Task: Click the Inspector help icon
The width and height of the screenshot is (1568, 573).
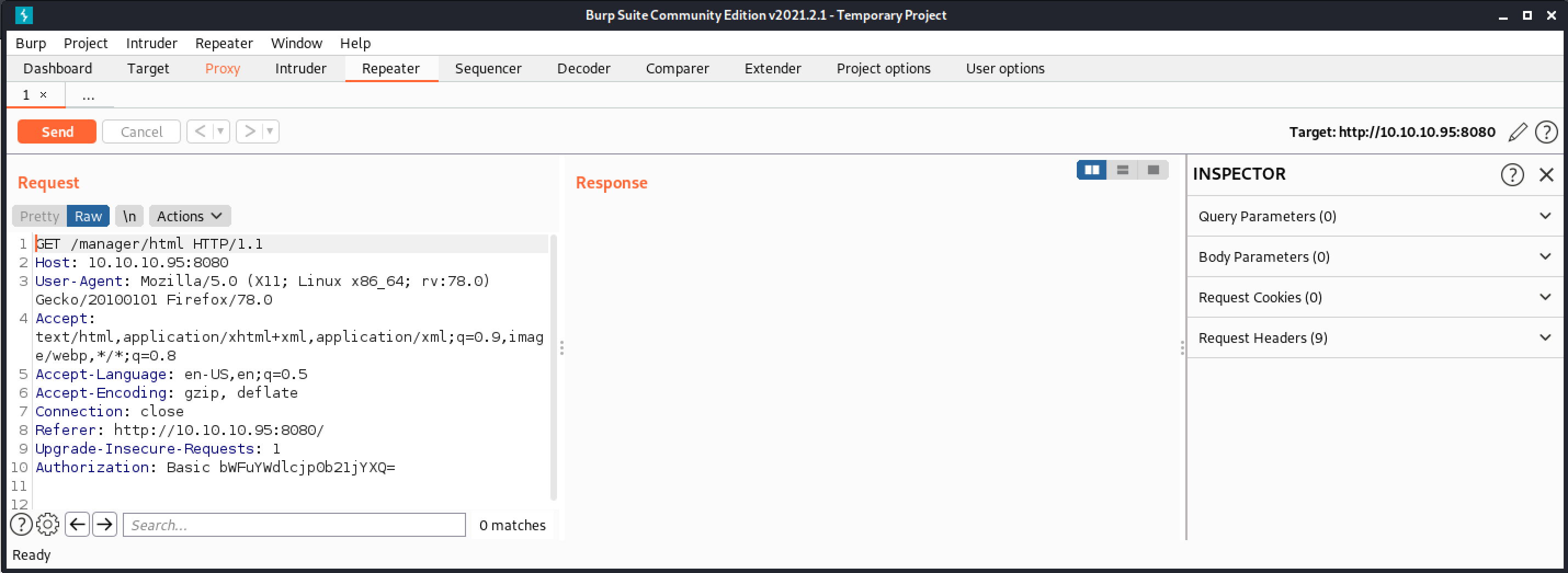Action: click(x=1512, y=175)
